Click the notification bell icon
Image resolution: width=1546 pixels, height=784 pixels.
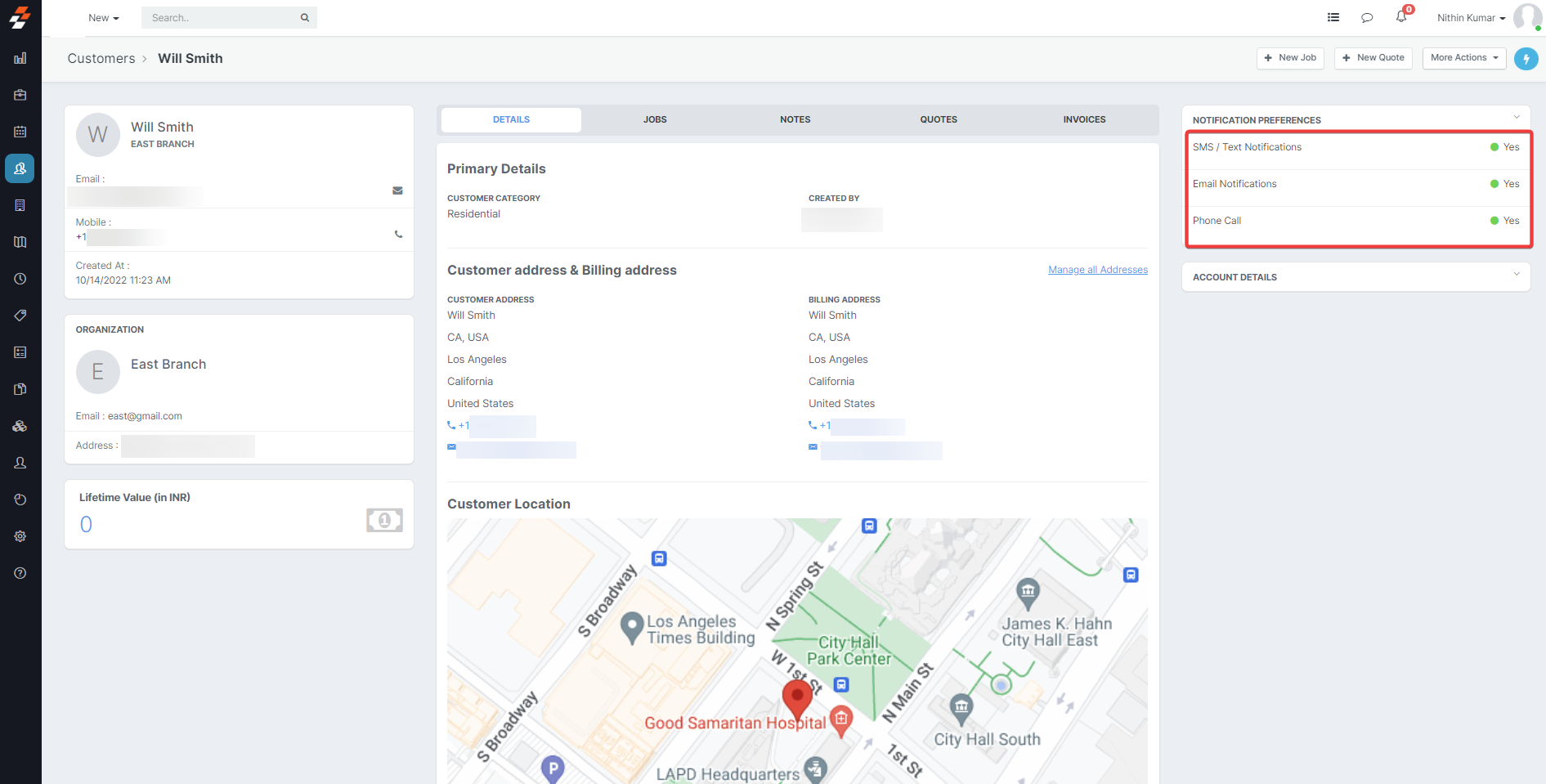(1401, 17)
